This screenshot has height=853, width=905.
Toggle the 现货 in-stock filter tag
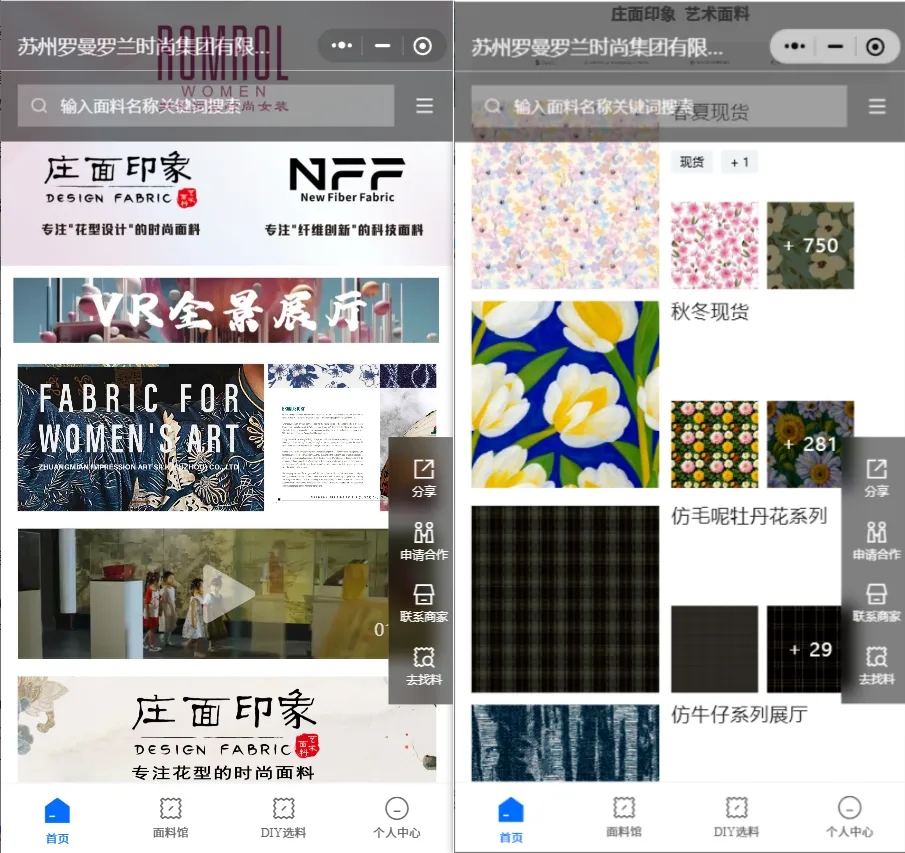pyautogui.click(x=692, y=161)
